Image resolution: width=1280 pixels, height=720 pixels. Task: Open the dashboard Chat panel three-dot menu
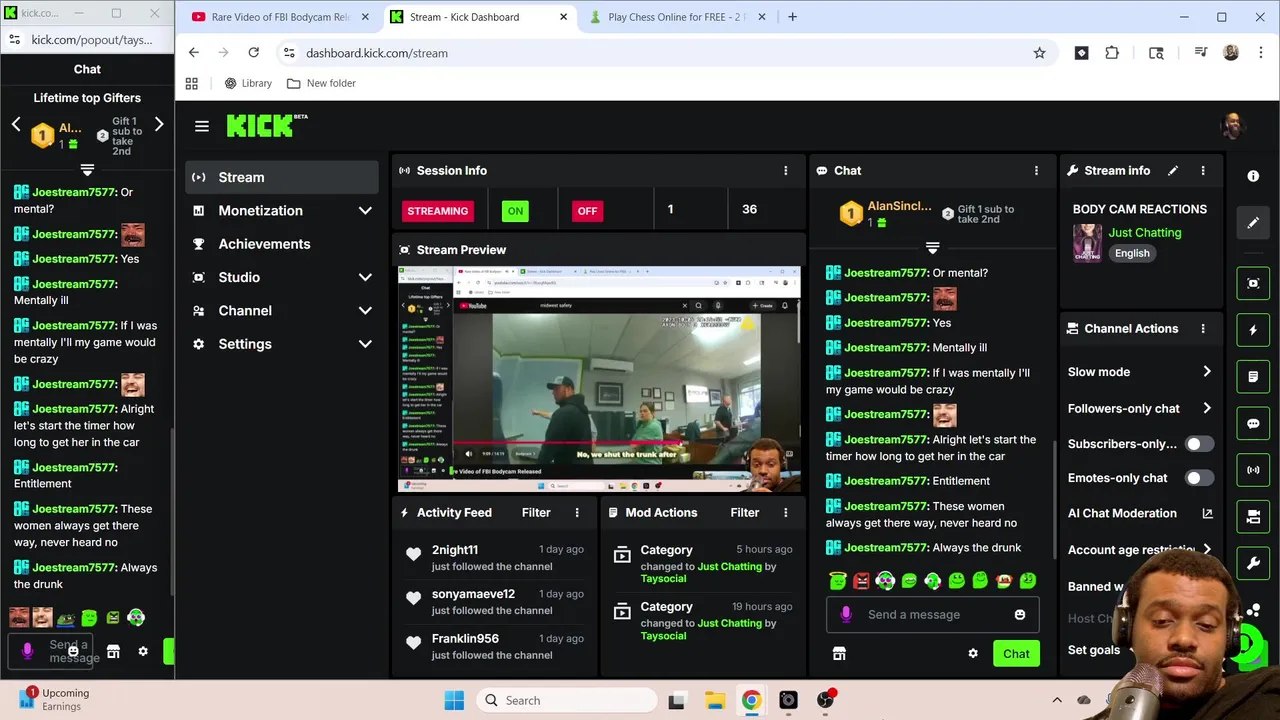(x=1036, y=171)
